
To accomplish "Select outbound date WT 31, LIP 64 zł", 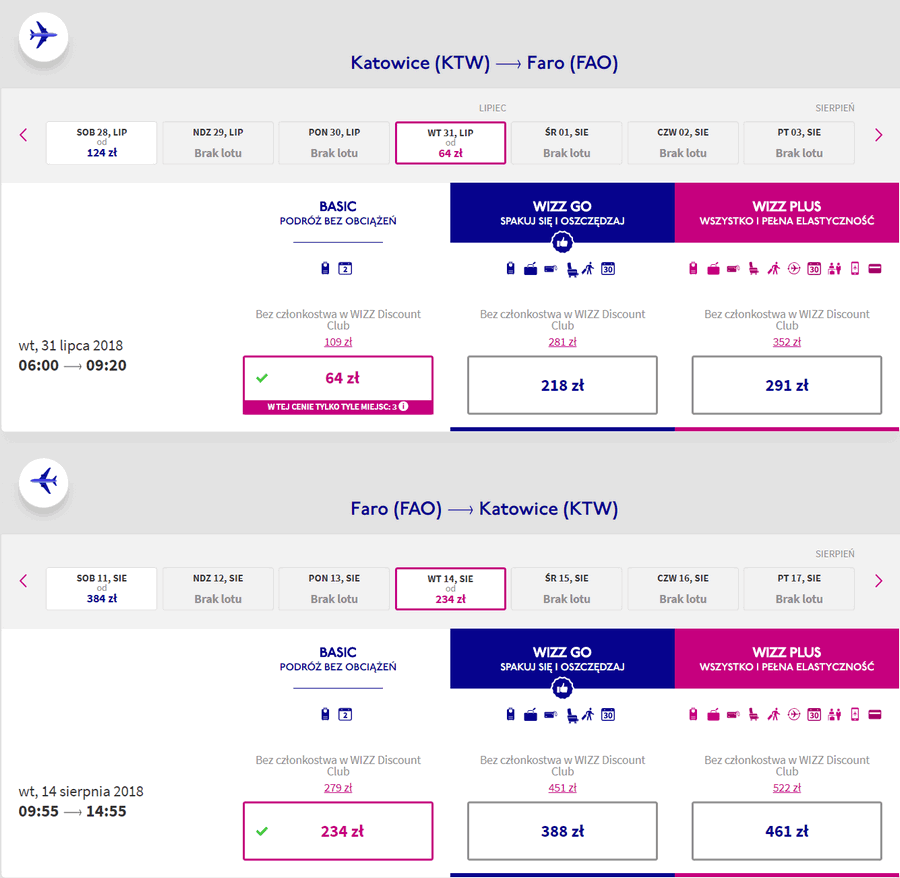I will point(451,143).
